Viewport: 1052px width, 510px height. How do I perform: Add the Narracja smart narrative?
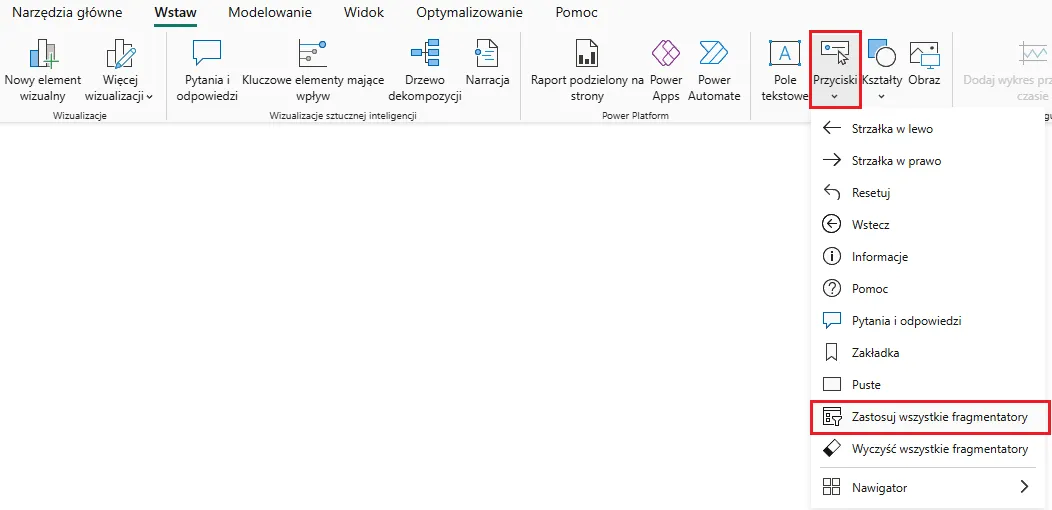(x=487, y=55)
